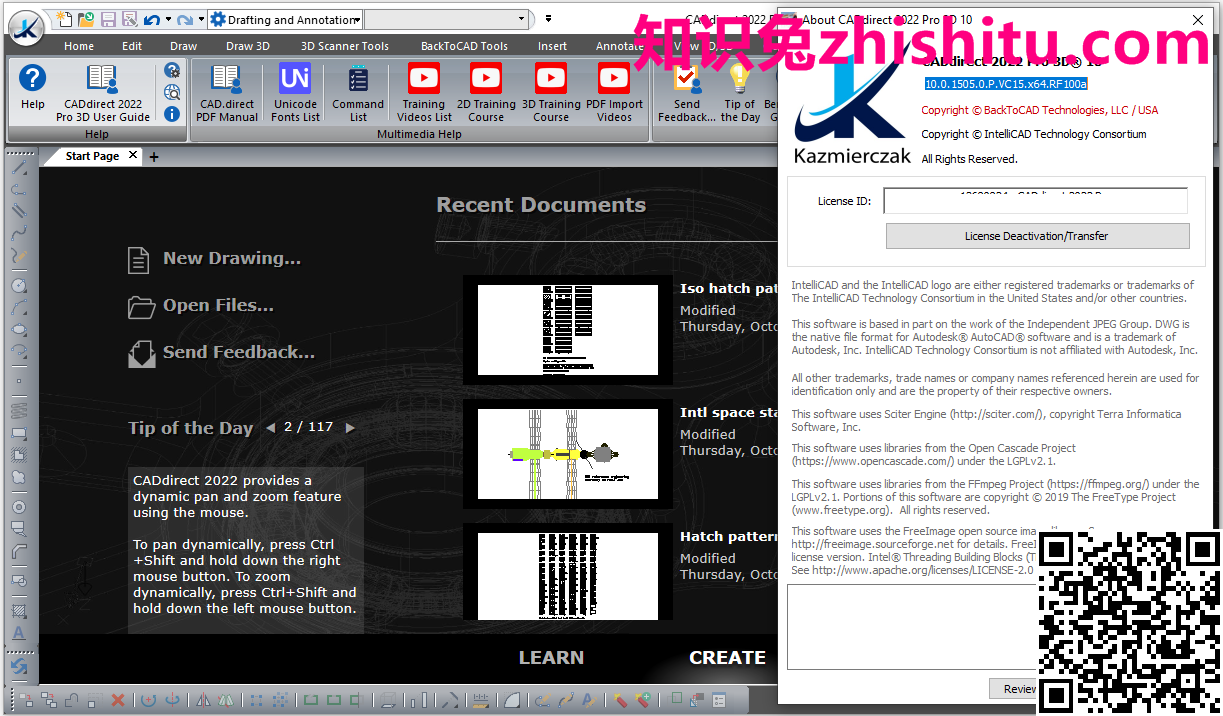Image resolution: width=1223 pixels, height=716 pixels.
Task: Open PDF Import Videos
Action: 614,93
